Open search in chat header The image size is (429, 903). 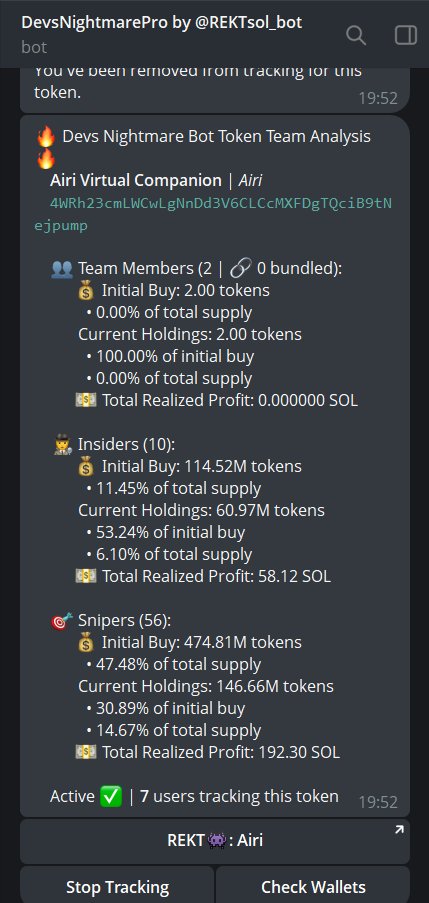(x=355, y=36)
